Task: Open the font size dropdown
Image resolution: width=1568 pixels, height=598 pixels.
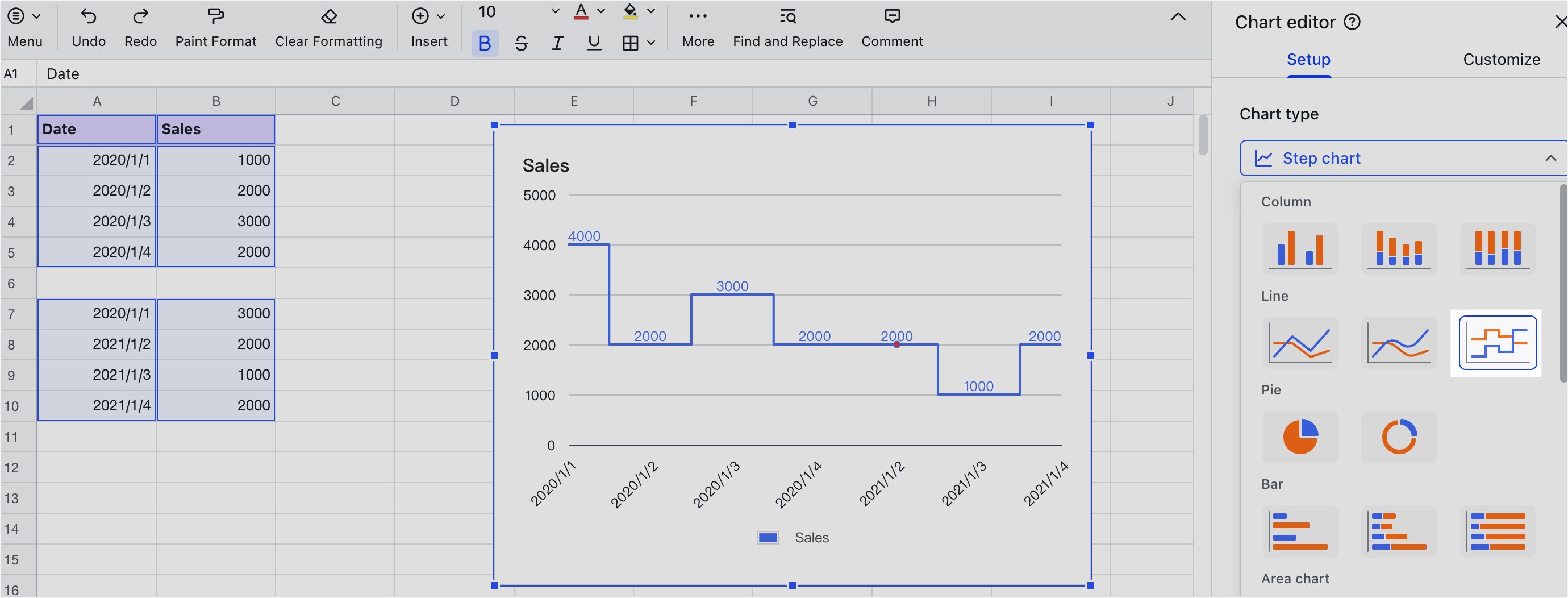Action: [553, 11]
